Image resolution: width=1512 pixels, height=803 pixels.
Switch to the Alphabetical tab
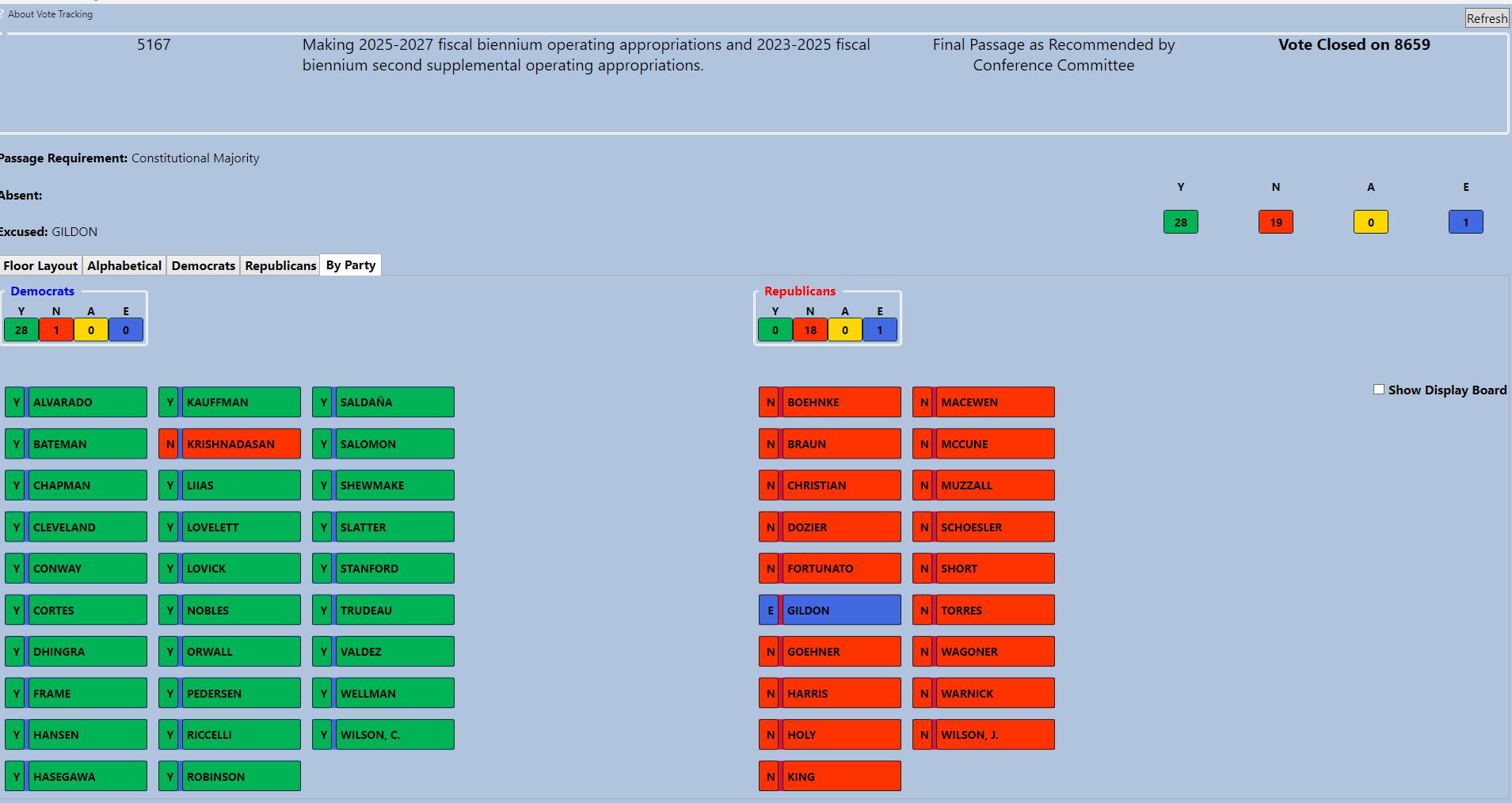(124, 265)
